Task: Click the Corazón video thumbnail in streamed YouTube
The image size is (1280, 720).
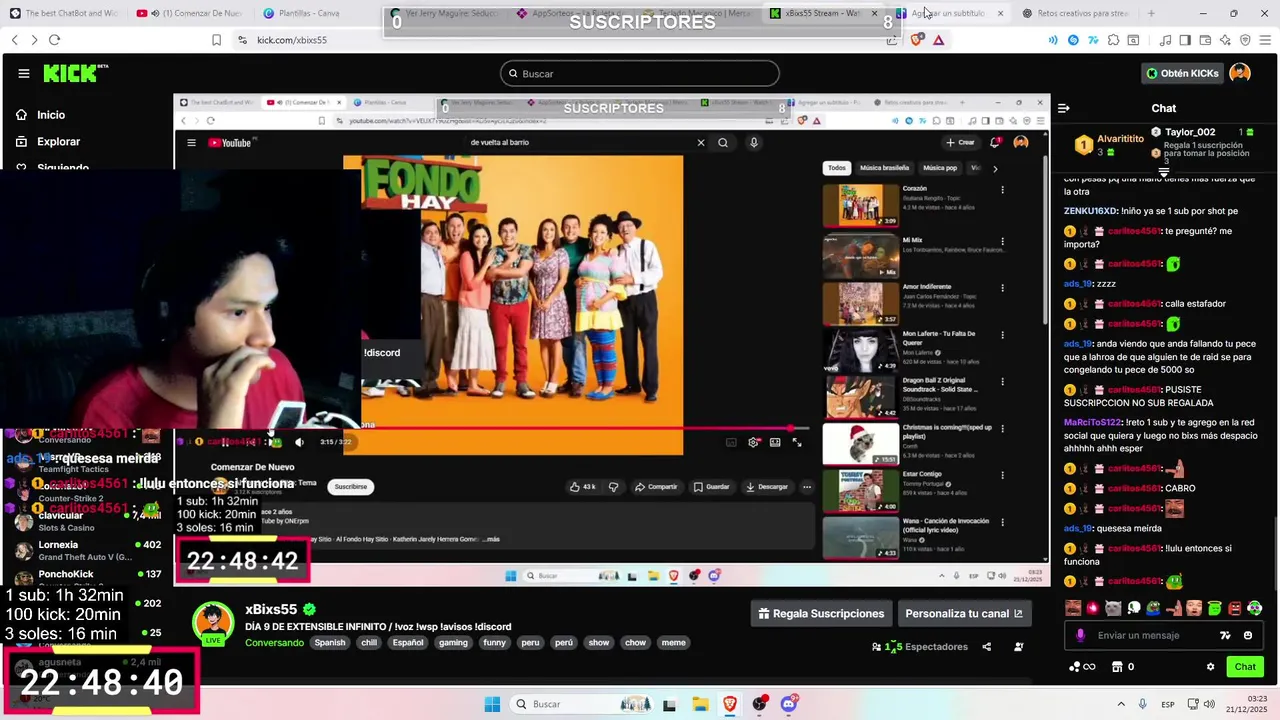Action: tap(860, 205)
